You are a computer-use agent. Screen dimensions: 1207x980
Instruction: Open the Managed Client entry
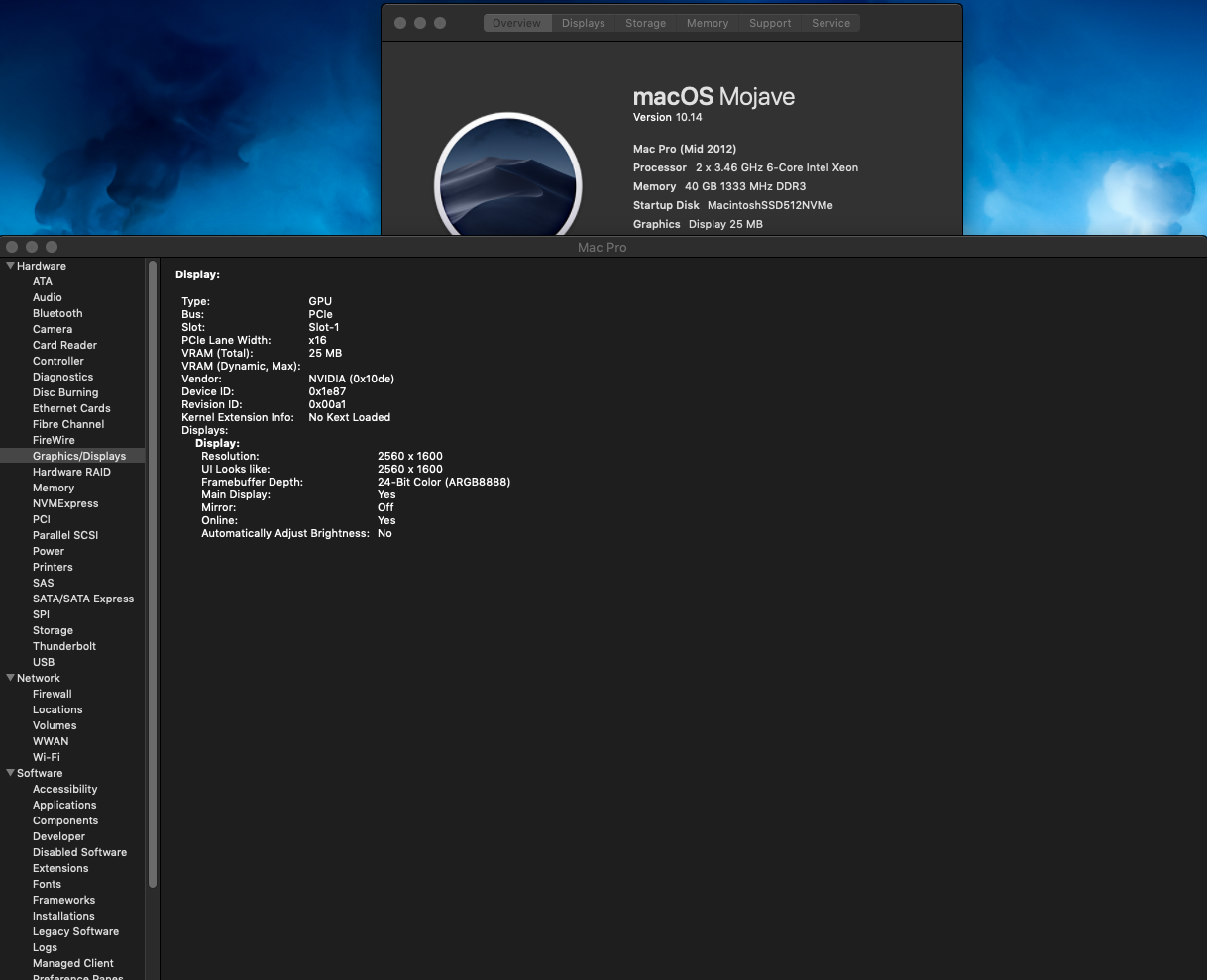73,963
